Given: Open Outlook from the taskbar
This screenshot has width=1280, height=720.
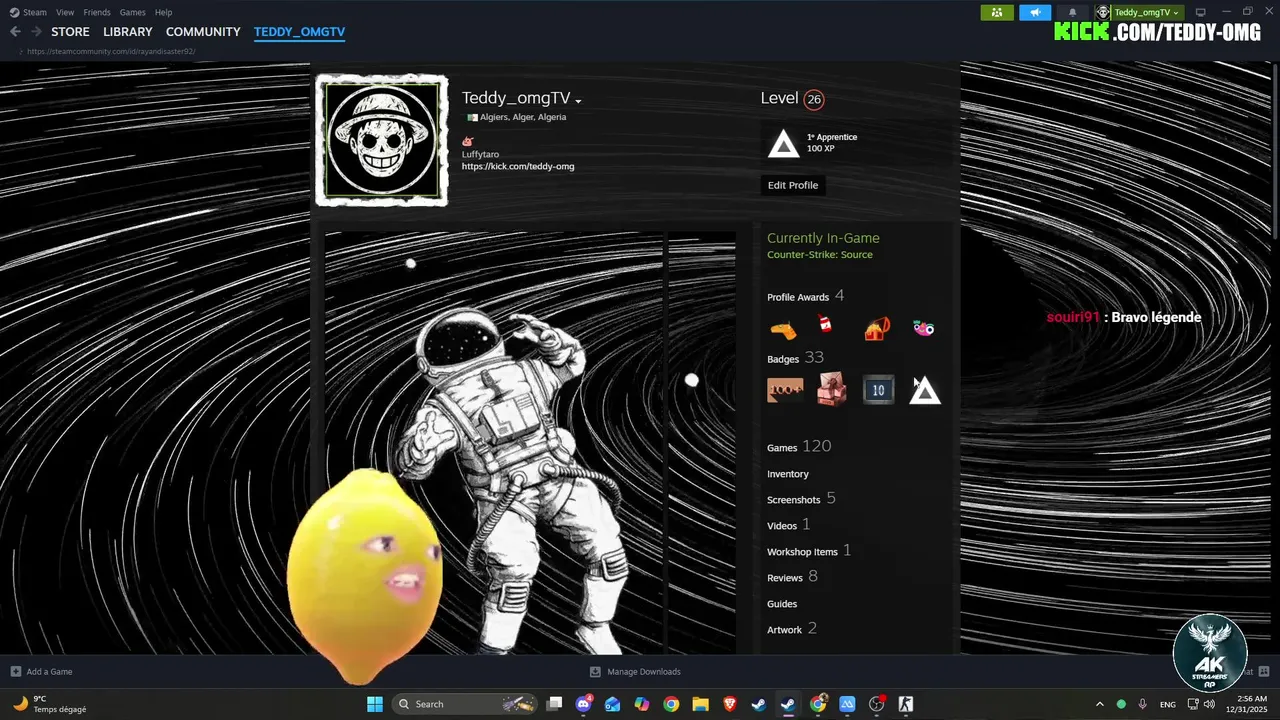Looking at the screenshot, I should click(x=612, y=704).
